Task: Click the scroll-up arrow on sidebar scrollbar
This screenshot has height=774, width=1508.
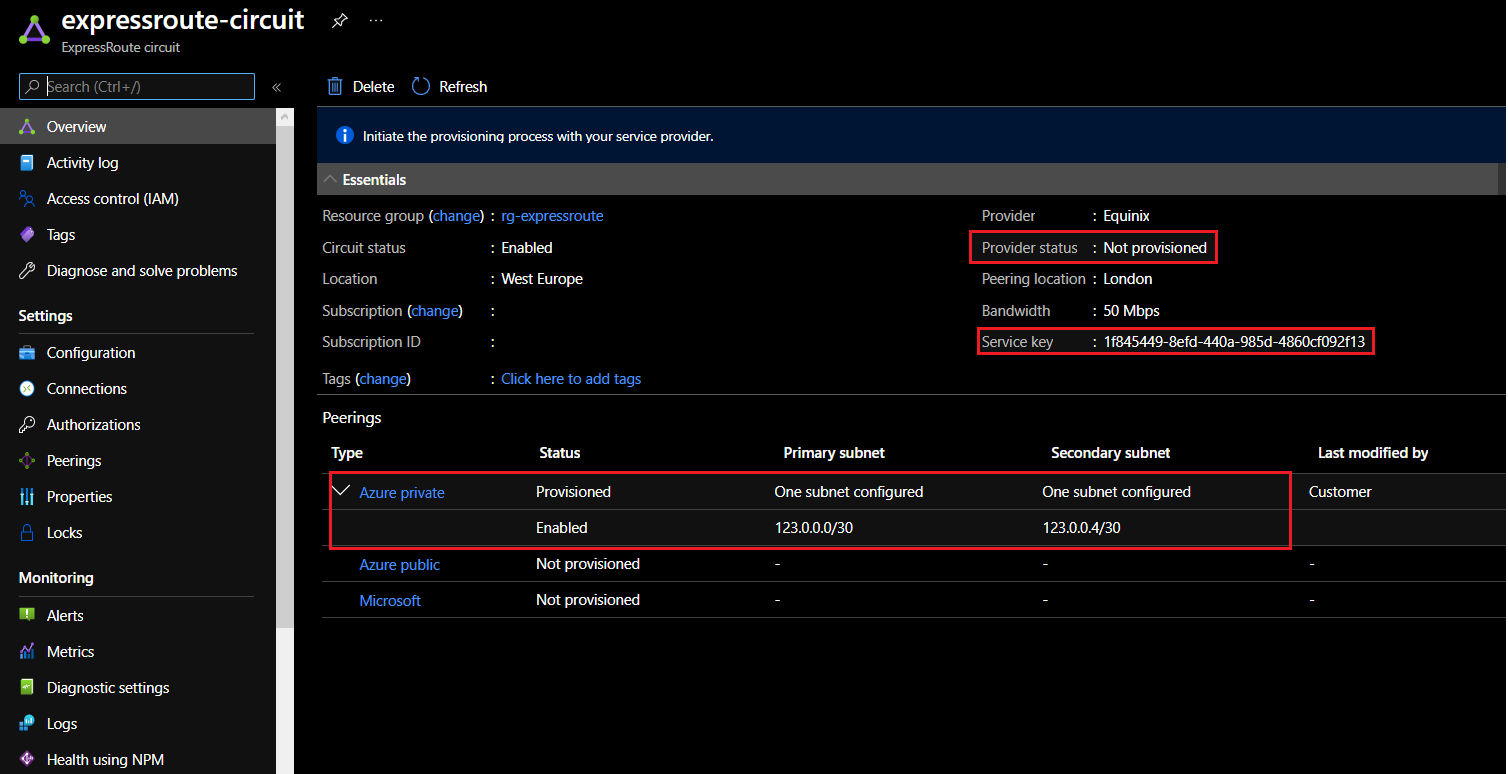Action: point(285,117)
